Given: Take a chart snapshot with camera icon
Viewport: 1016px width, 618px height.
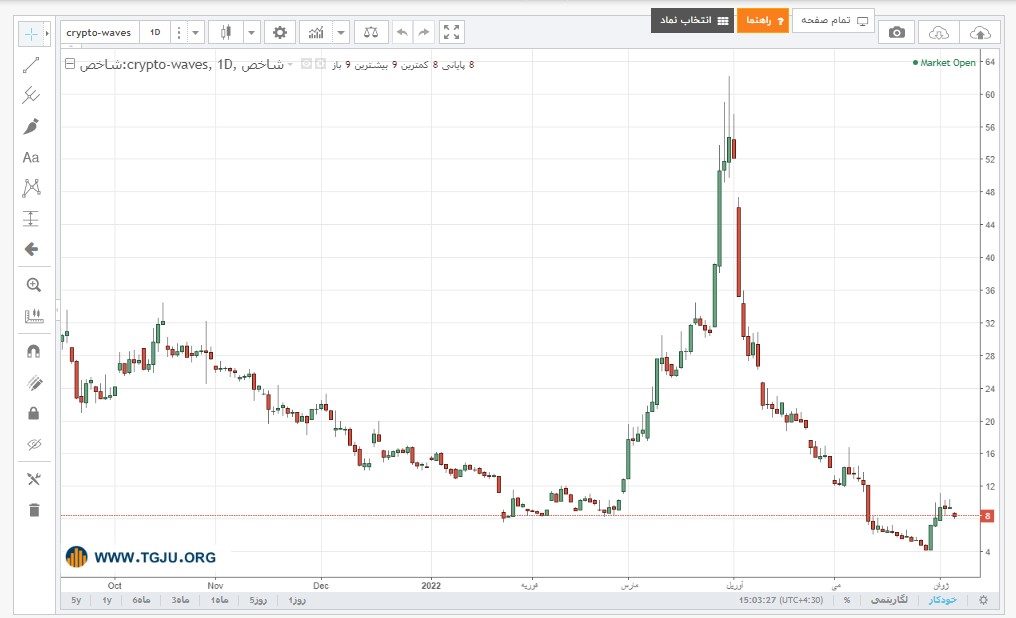Looking at the screenshot, I should coord(897,33).
